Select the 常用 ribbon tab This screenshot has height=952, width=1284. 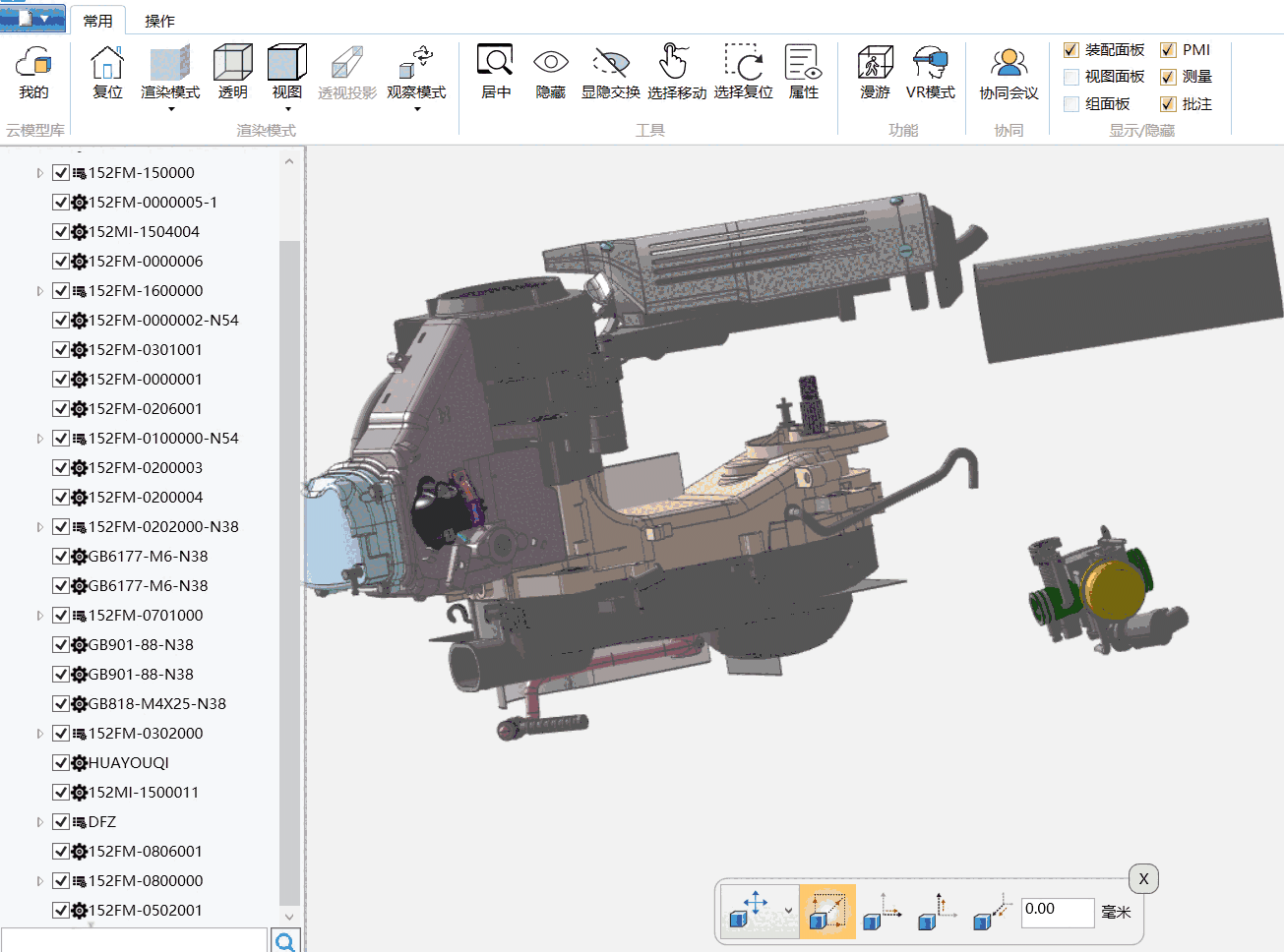[97, 21]
